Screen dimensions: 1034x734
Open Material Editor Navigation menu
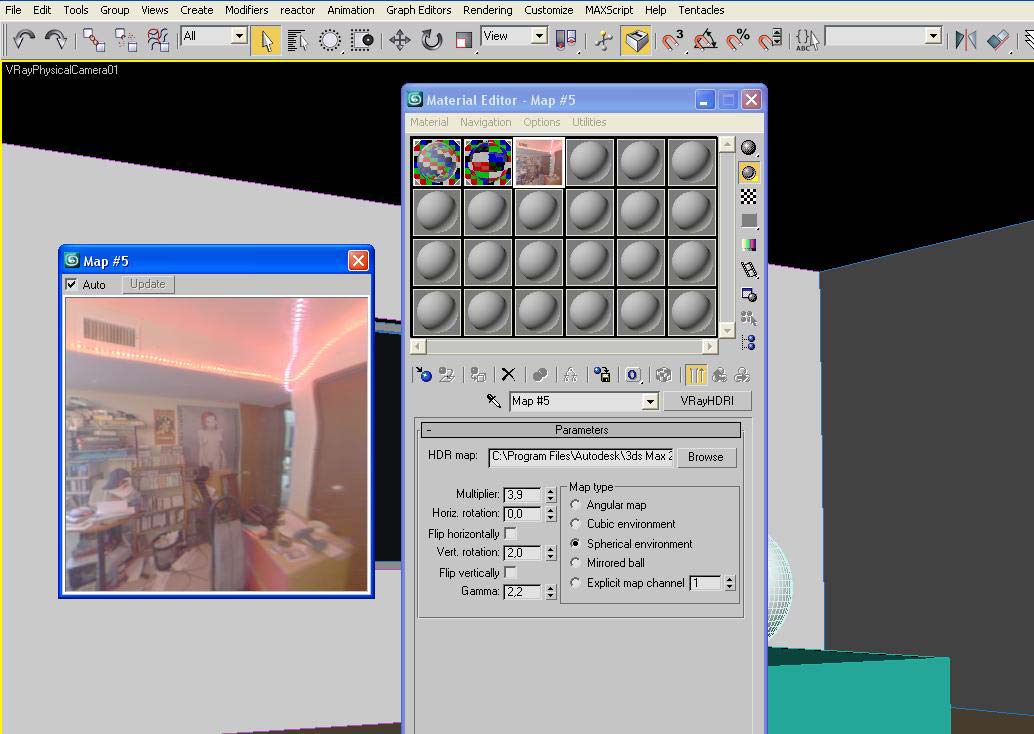pyautogui.click(x=485, y=122)
